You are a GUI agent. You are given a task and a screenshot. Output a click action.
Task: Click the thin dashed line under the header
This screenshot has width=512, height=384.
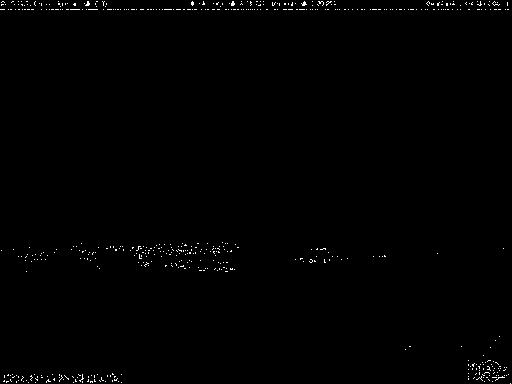pyautogui.click(x=256, y=9)
